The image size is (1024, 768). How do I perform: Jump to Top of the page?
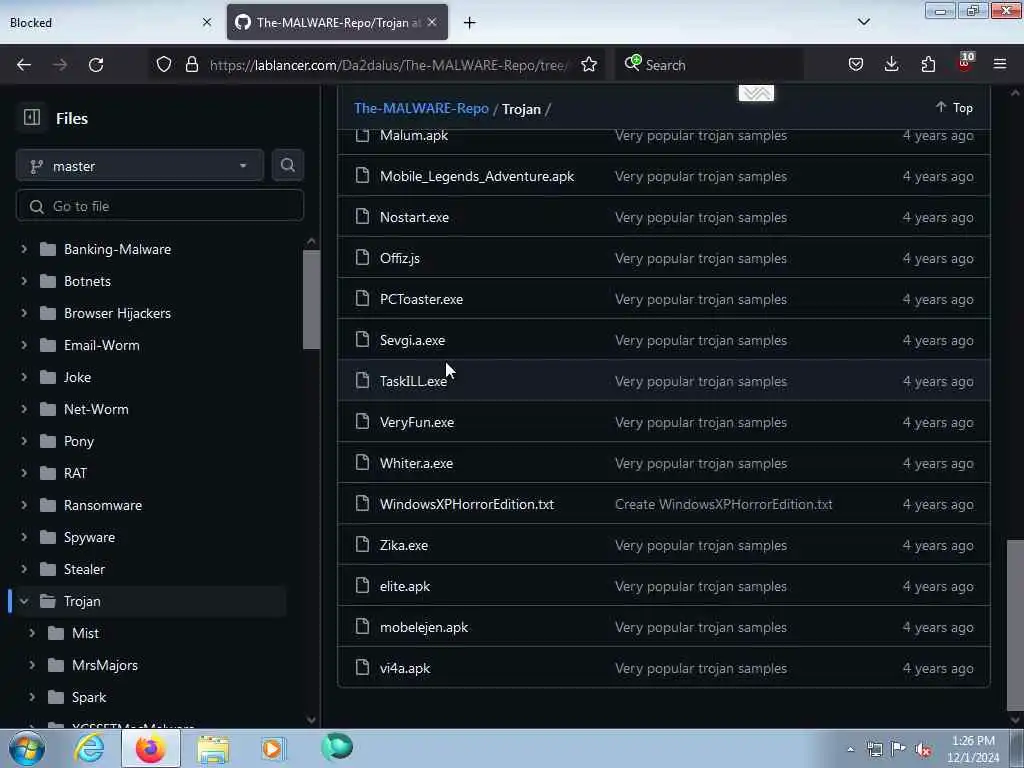(x=954, y=107)
